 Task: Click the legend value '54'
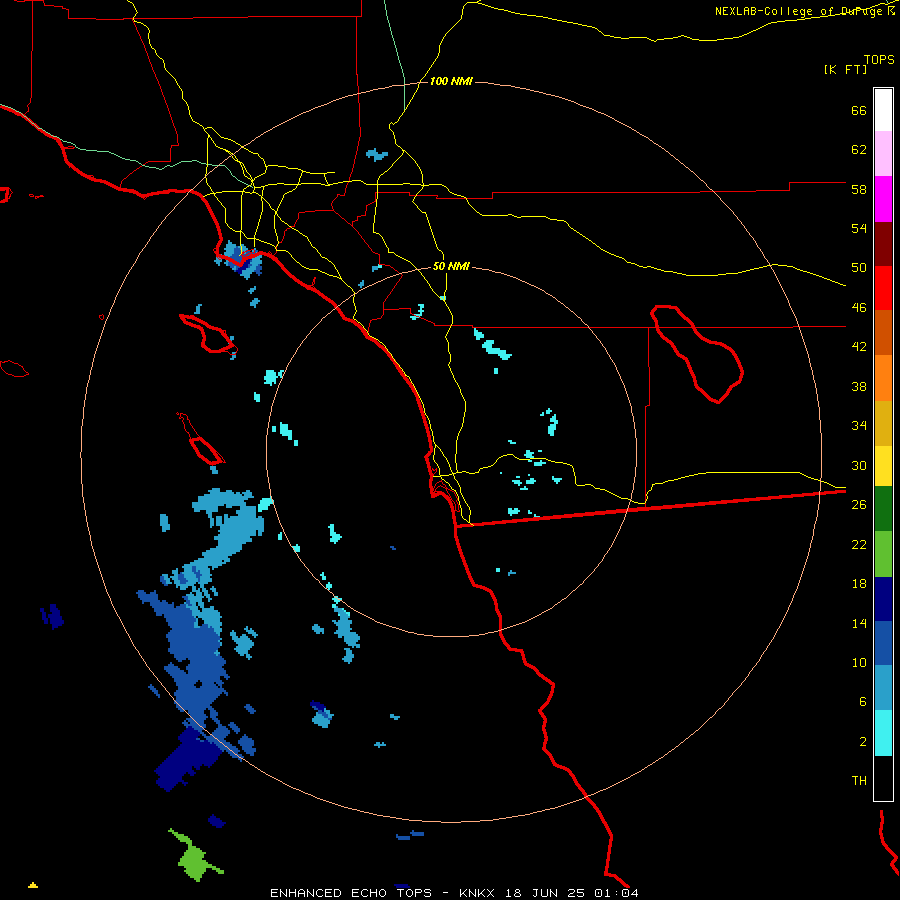pos(859,228)
